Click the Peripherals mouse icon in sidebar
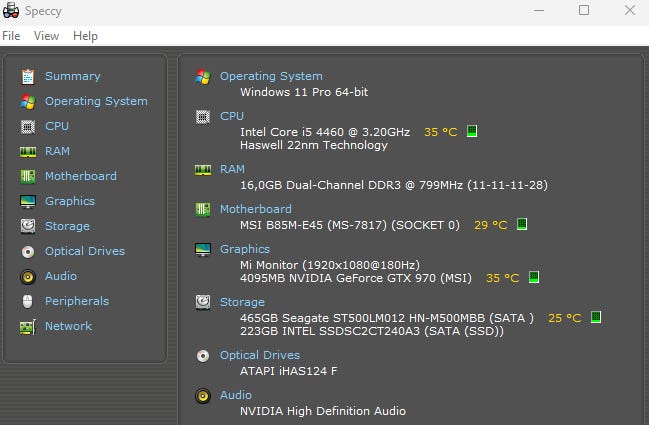 click(x=27, y=301)
